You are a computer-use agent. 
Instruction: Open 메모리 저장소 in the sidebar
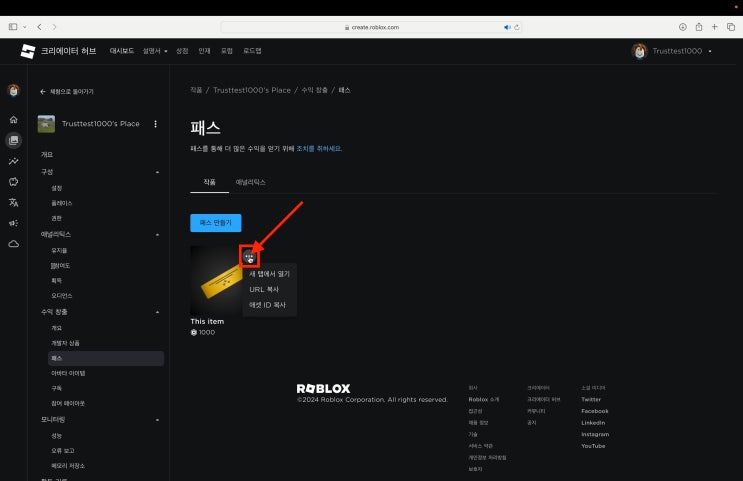[68, 466]
